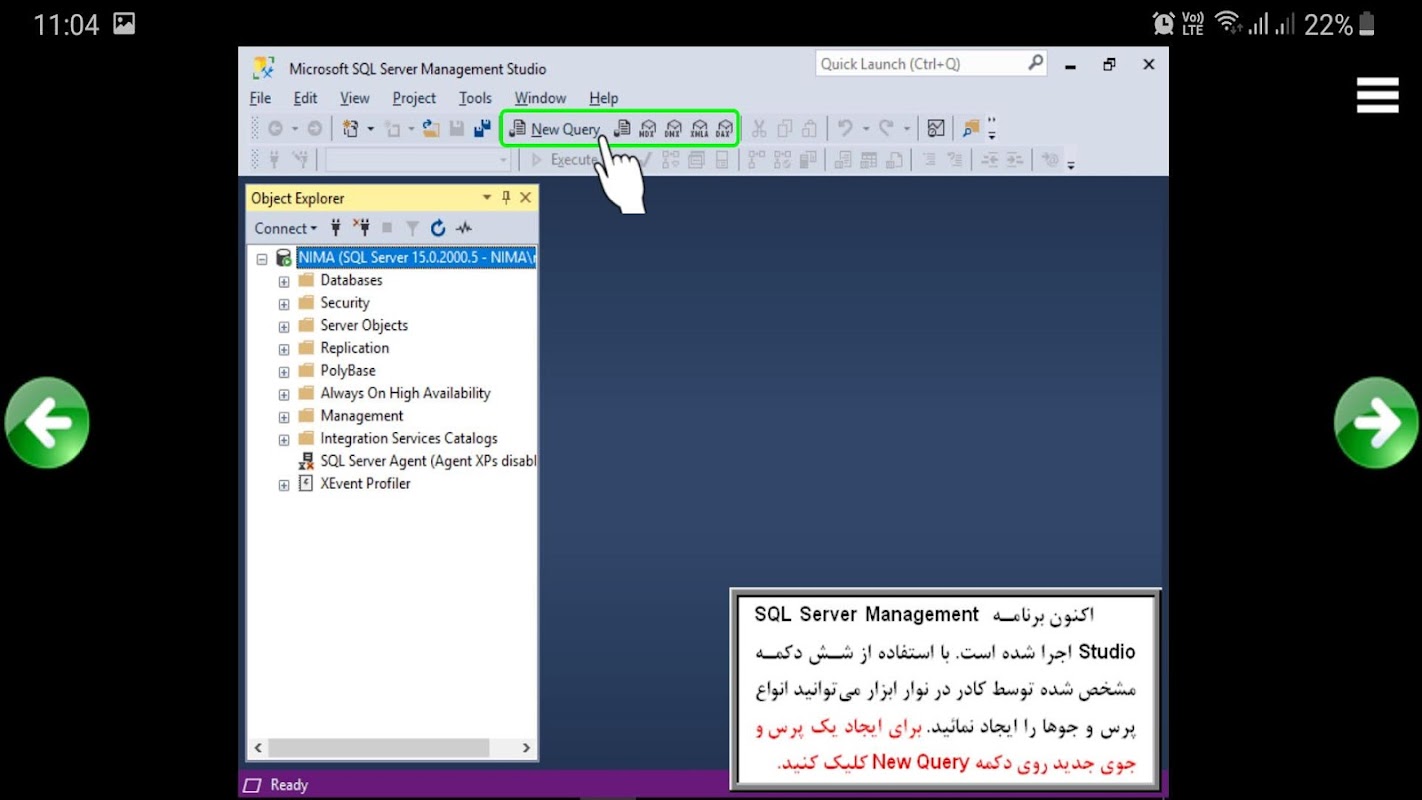Click Object Explorer horizontal scrollbar left arrow
Image resolution: width=1422 pixels, height=800 pixels.
[x=258, y=747]
